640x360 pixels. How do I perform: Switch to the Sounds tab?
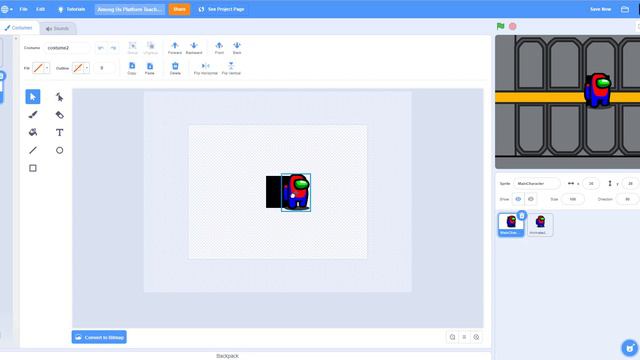pyautogui.click(x=58, y=29)
